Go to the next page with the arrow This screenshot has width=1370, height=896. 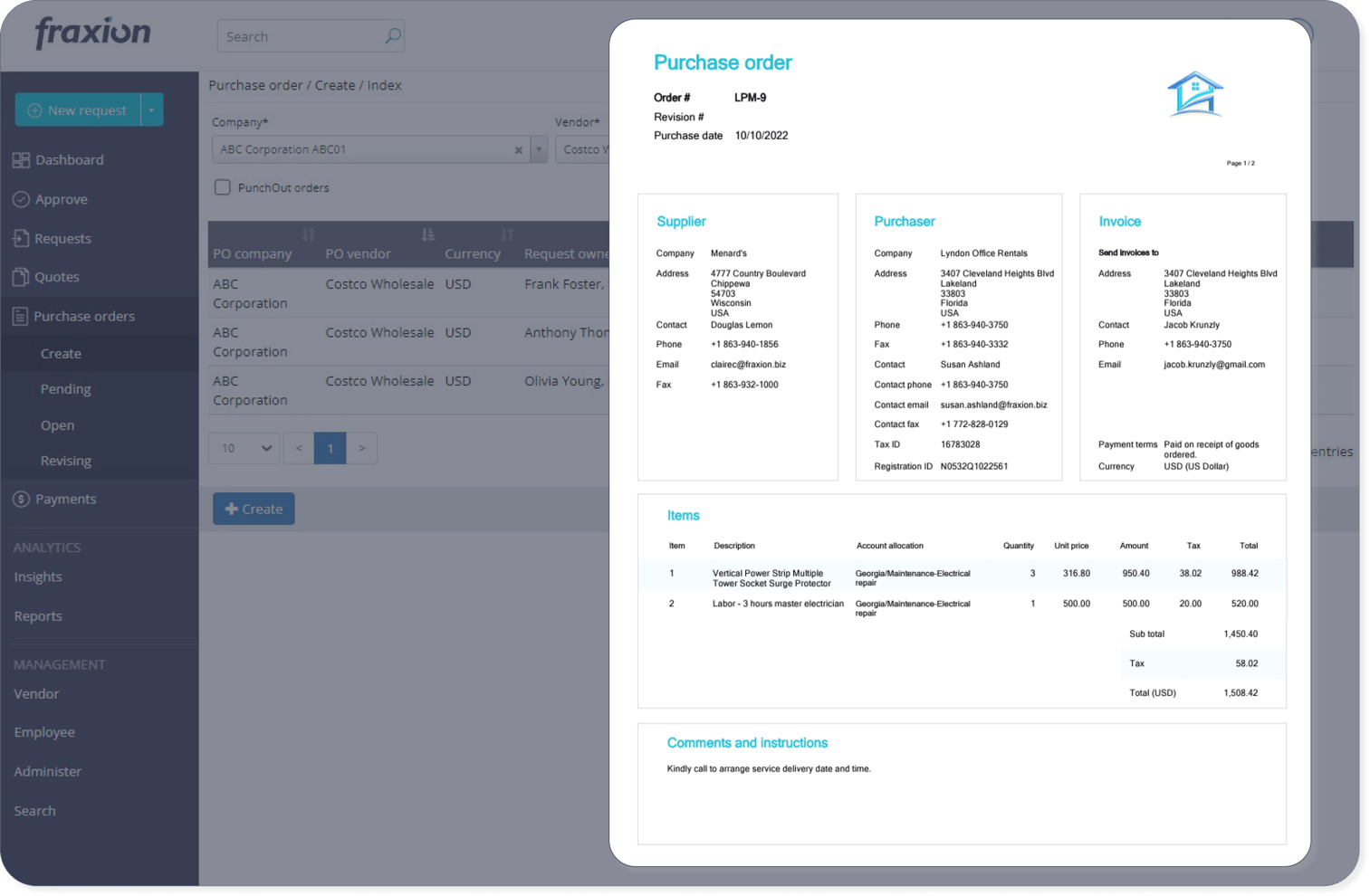tap(361, 447)
